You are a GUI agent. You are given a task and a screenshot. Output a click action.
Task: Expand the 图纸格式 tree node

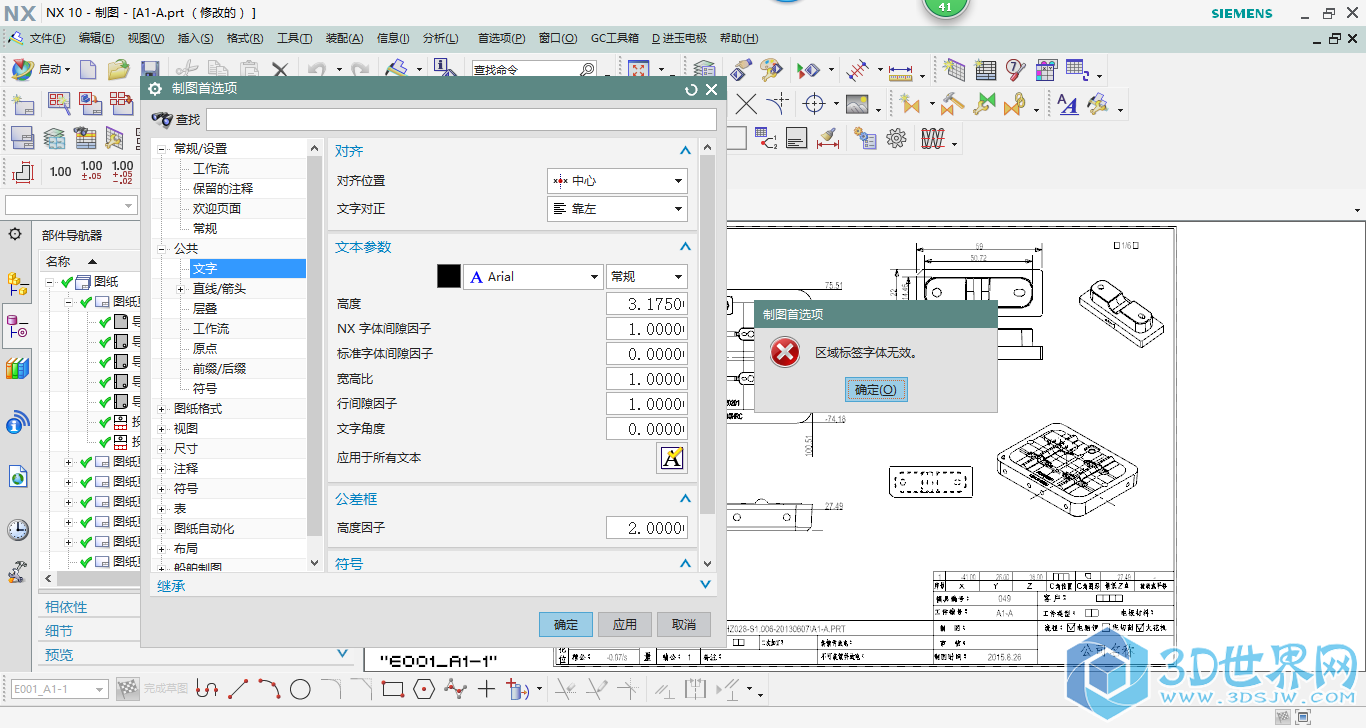click(x=163, y=408)
